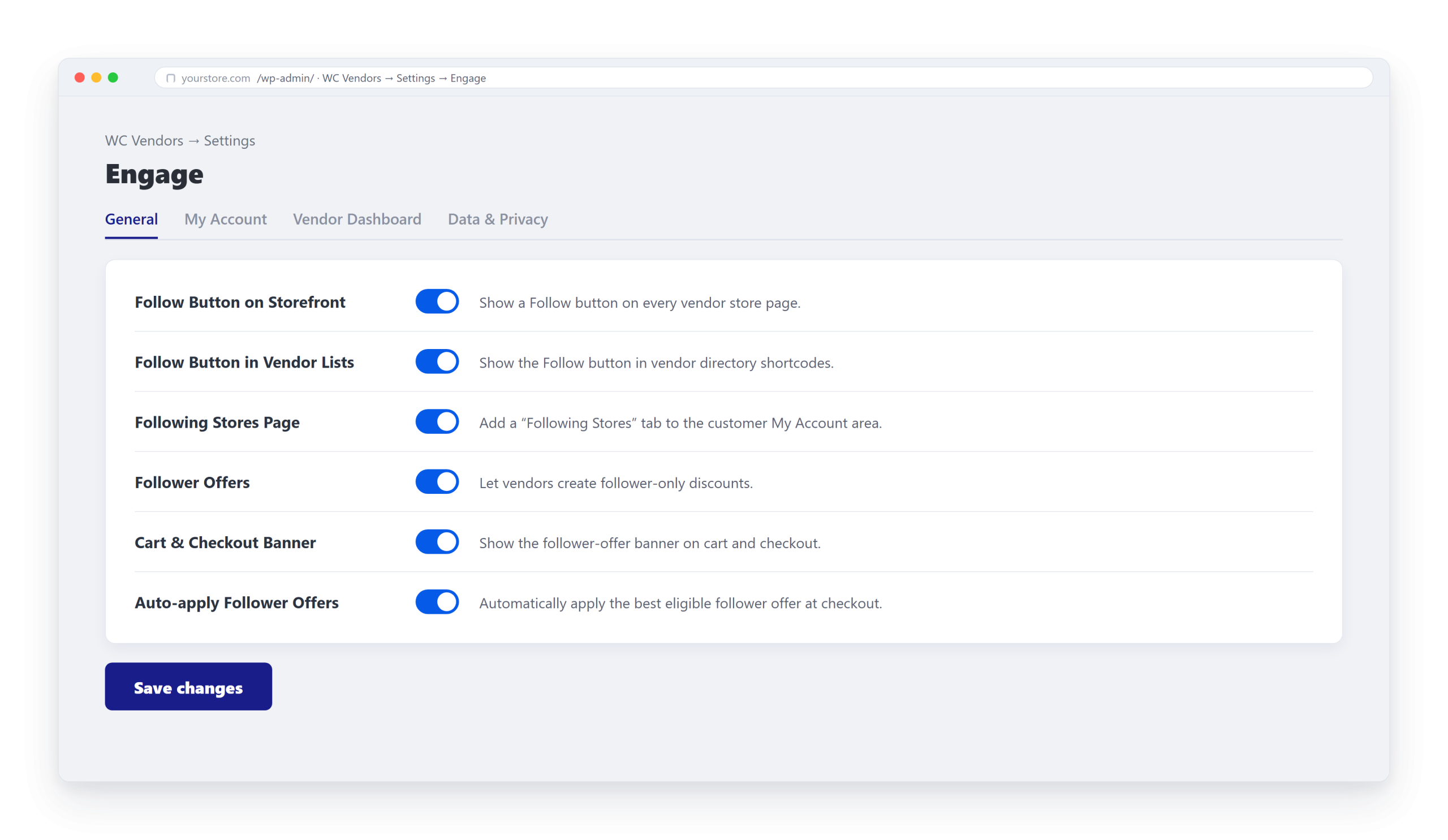1448x840 pixels.
Task: Click the Follow Button in Vendor Lists label
Action: coord(244,363)
